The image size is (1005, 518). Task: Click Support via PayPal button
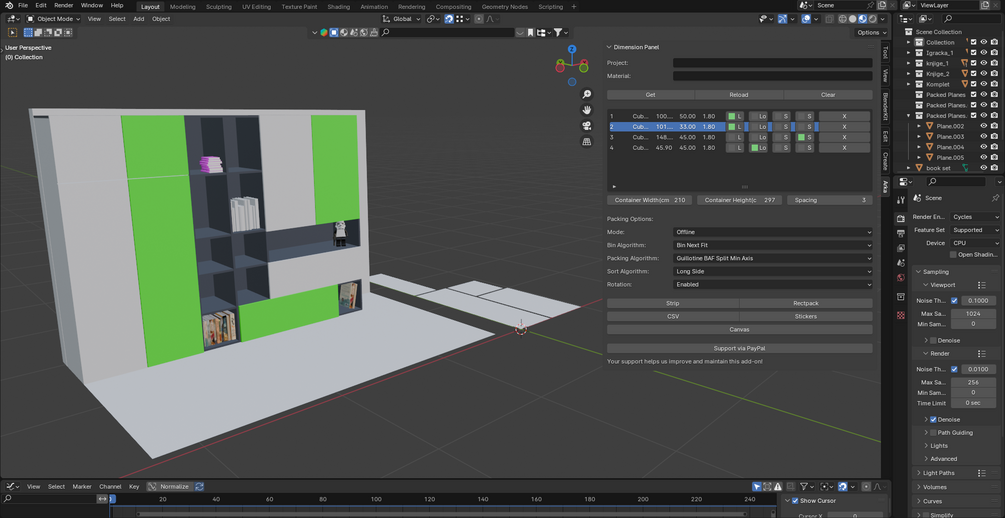pyautogui.click(x=739, y=348)
